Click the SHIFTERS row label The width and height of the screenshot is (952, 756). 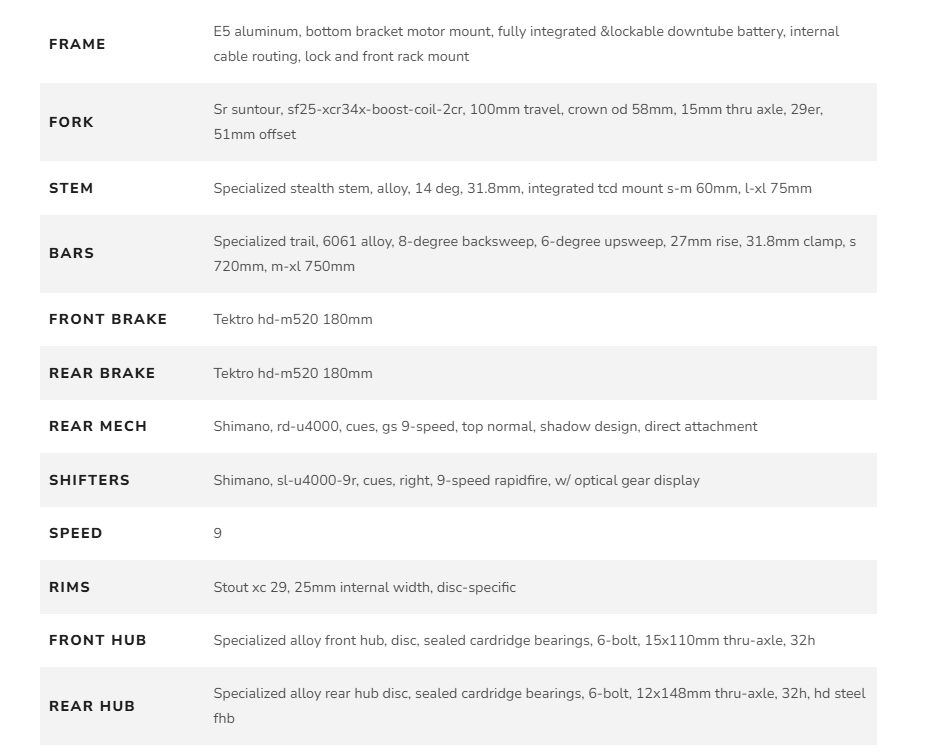click(x=89, y=480)
